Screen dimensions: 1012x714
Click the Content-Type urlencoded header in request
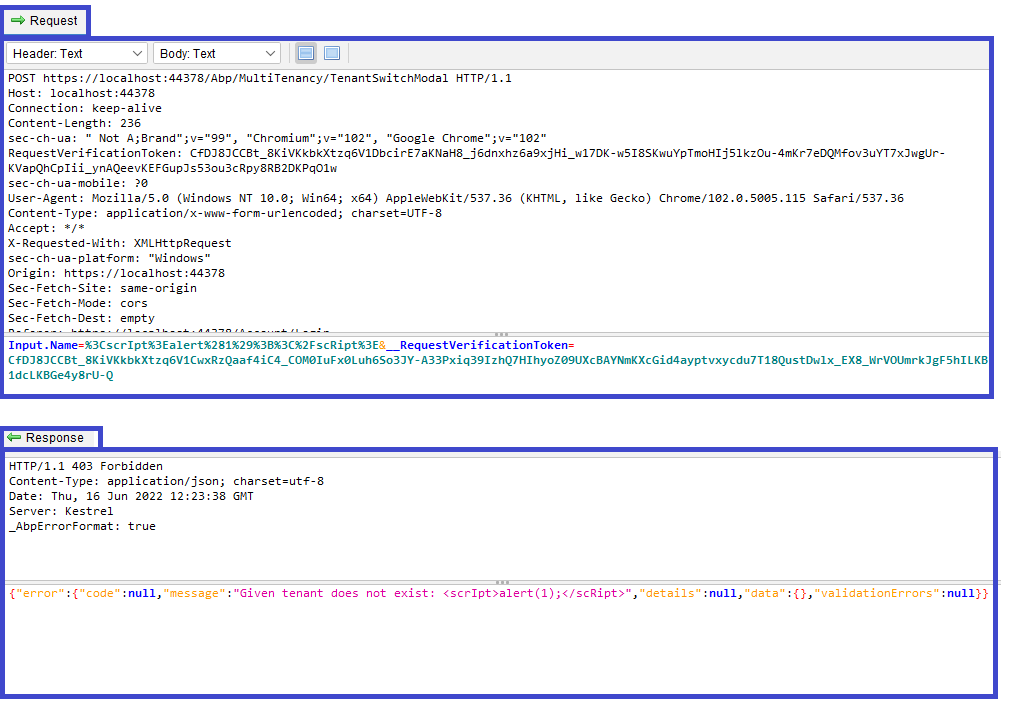(x=225, y=213)
